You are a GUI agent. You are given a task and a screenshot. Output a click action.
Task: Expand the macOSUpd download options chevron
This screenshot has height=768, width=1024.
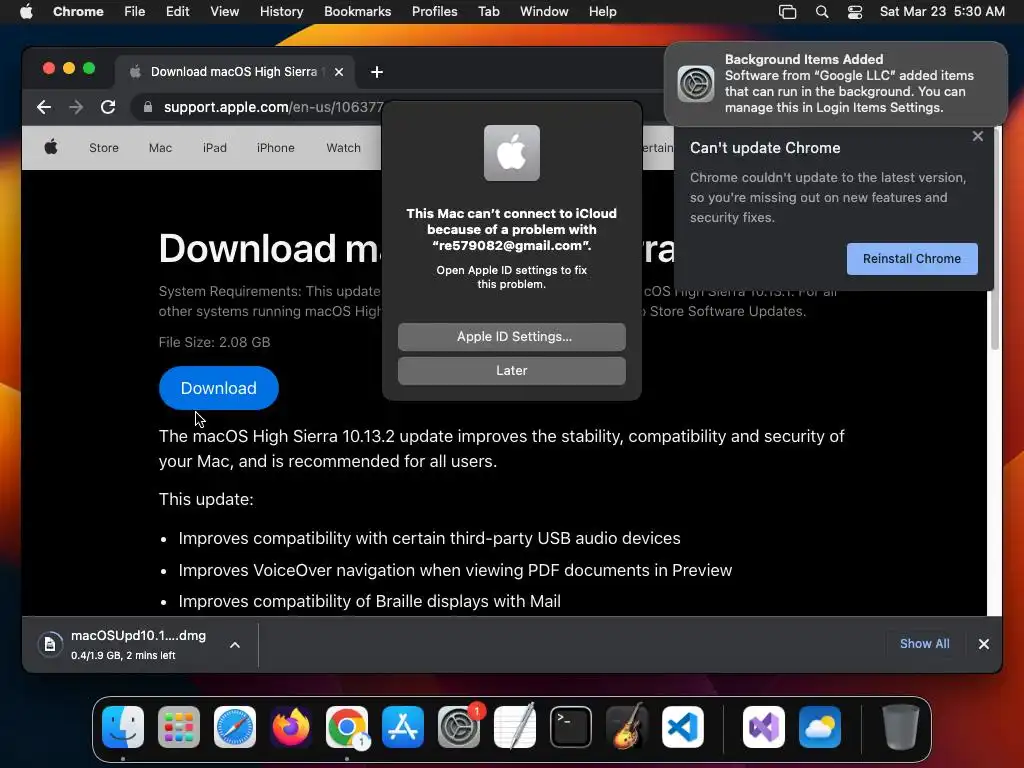click(x=235, y=645)
